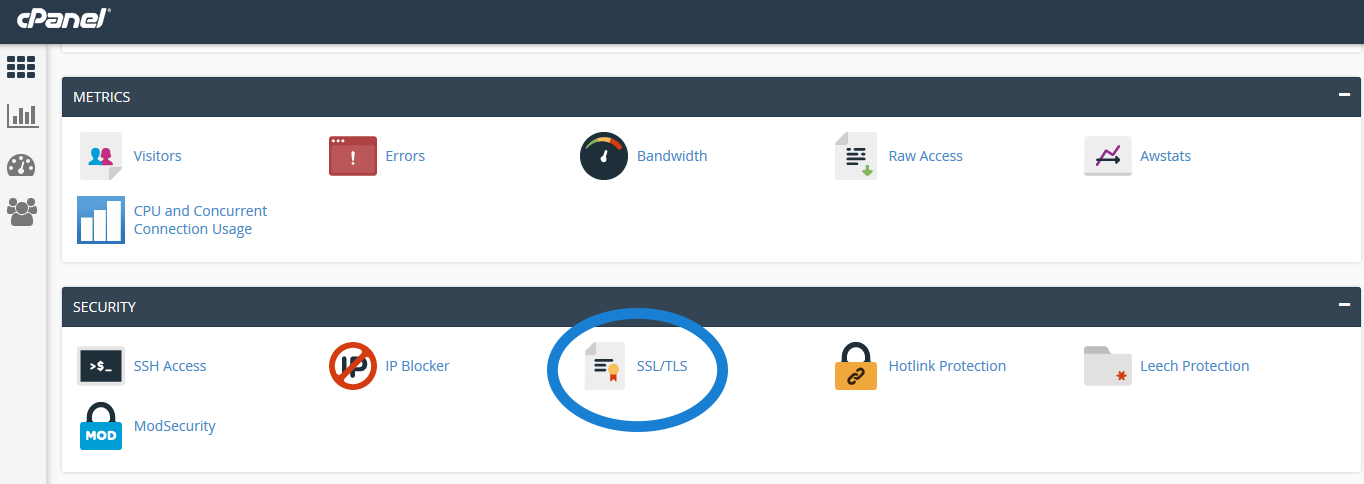Open the SSH Access link
Image resolution: width=1364 pixels, height=484 pixels.
pos(170,366)
